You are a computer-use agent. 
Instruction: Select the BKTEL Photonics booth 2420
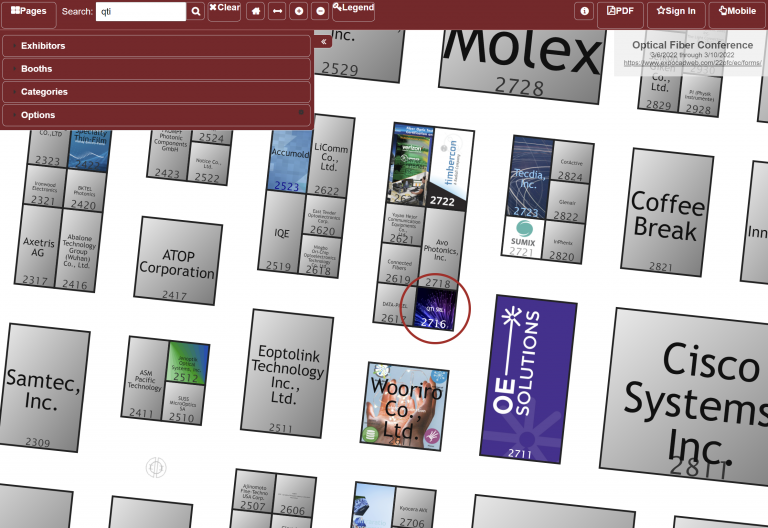pyautogui.click(x=84, y=191)
